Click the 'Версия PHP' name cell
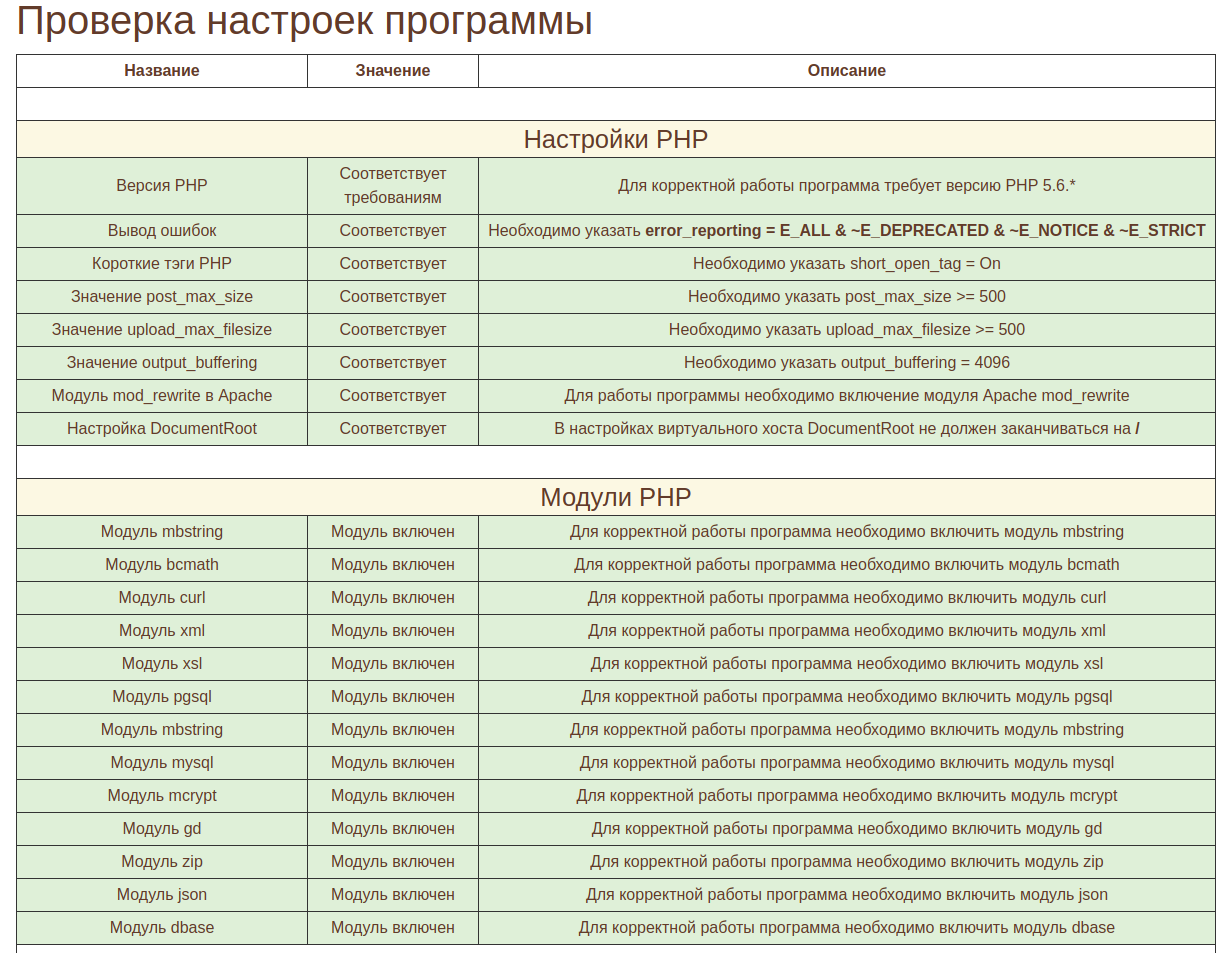1232x953 pixels. click(x=162, y=185)
